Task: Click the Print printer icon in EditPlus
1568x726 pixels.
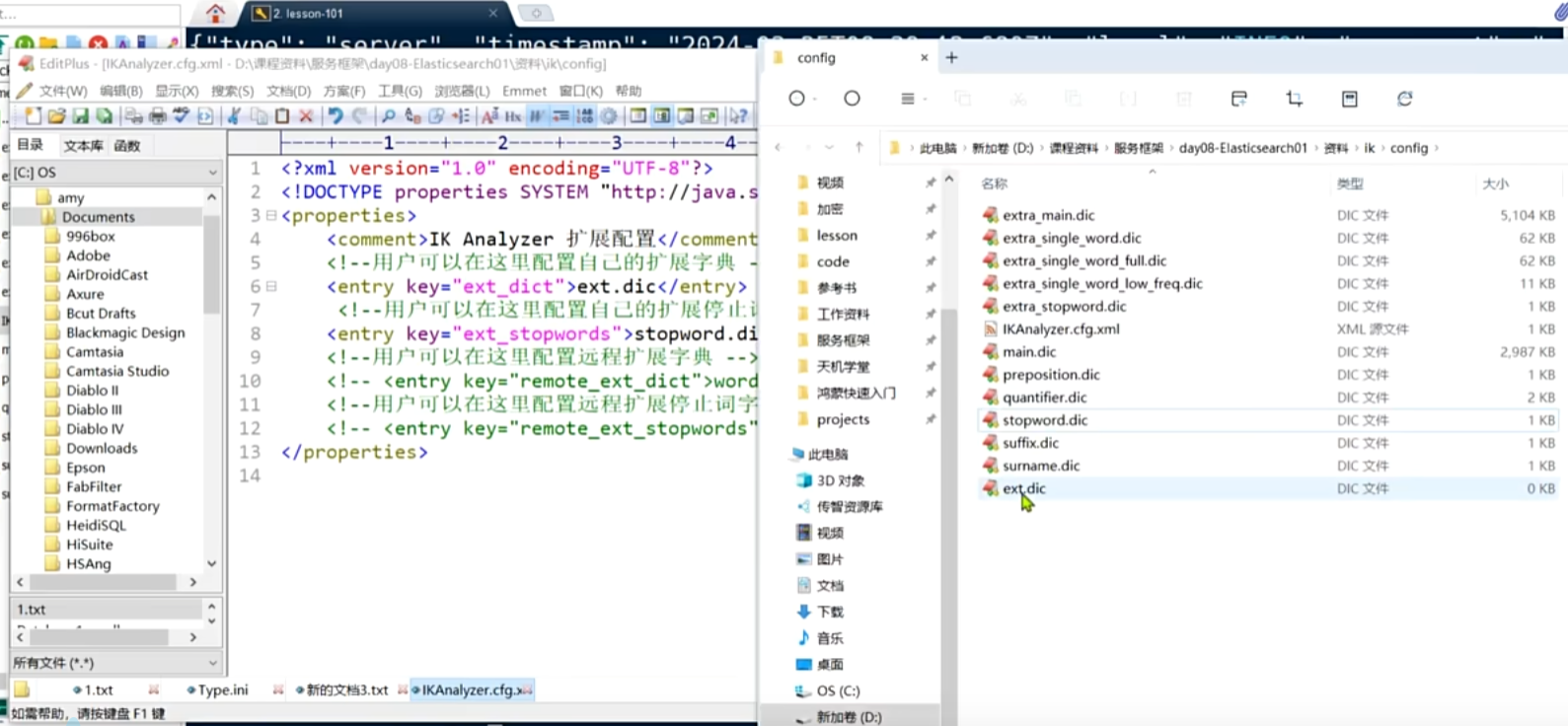Action: (x=158, y=115)
